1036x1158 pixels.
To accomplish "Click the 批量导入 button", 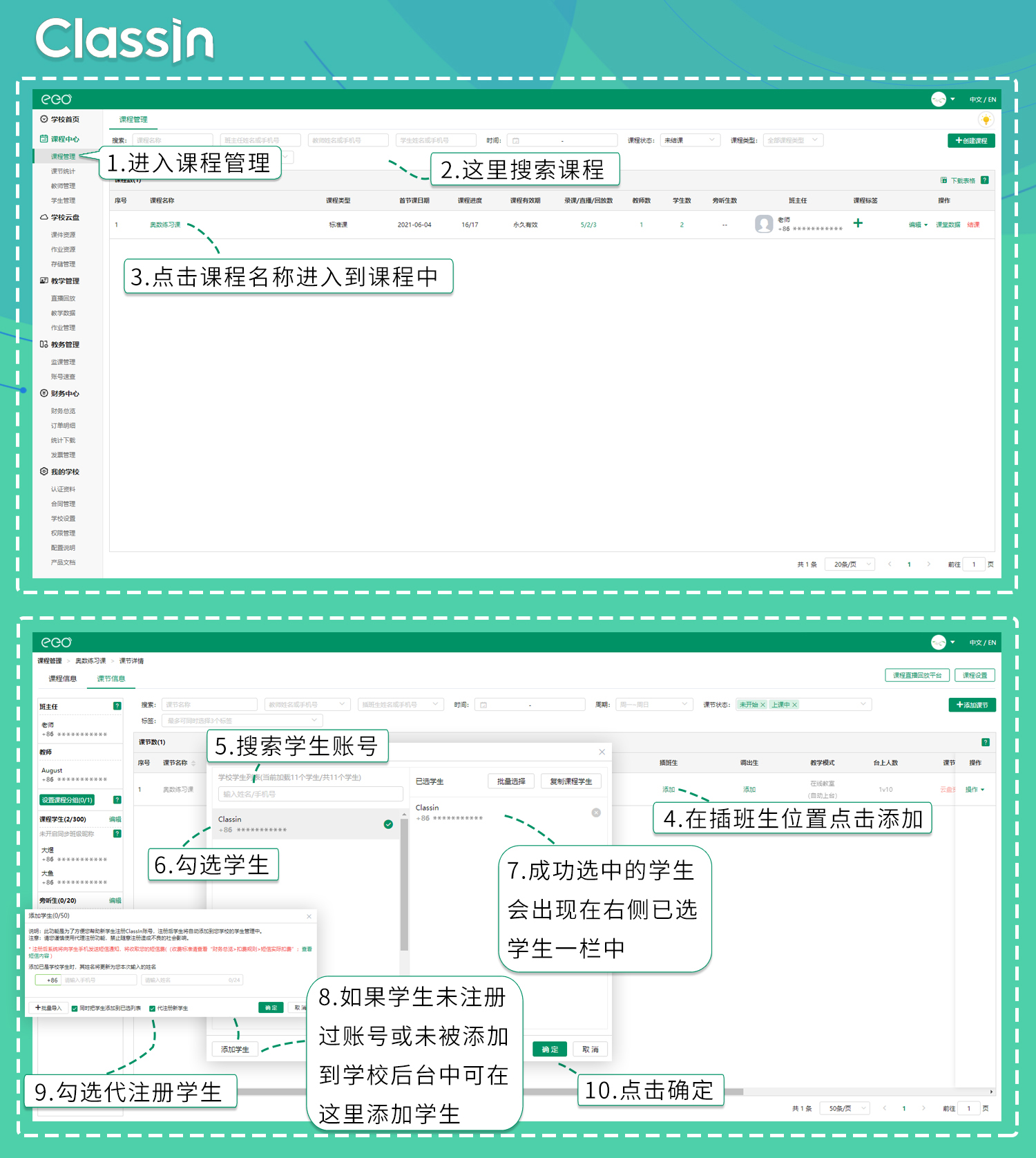I will click(x=48, y=1008).
